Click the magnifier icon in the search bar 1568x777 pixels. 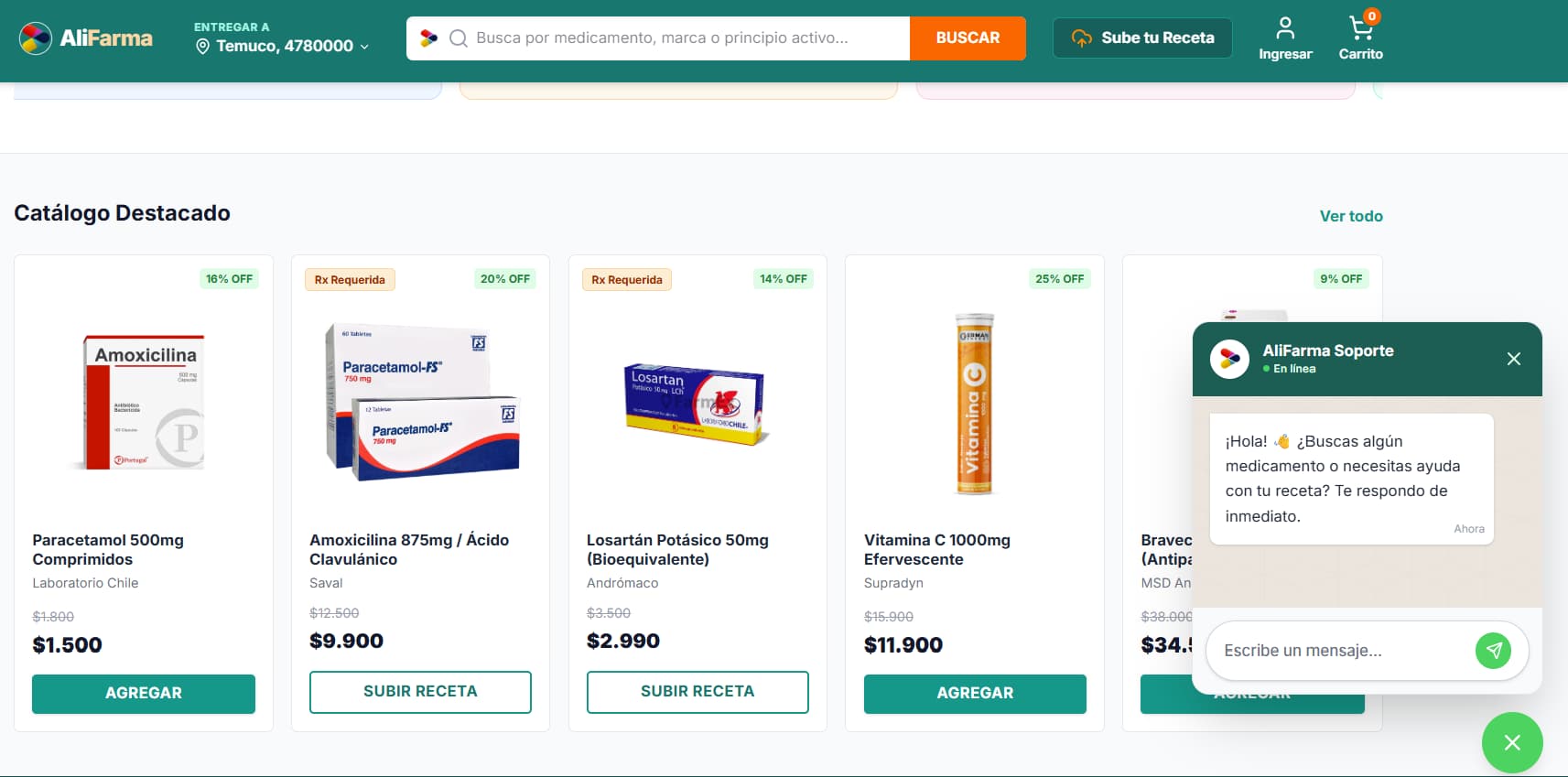458,38
